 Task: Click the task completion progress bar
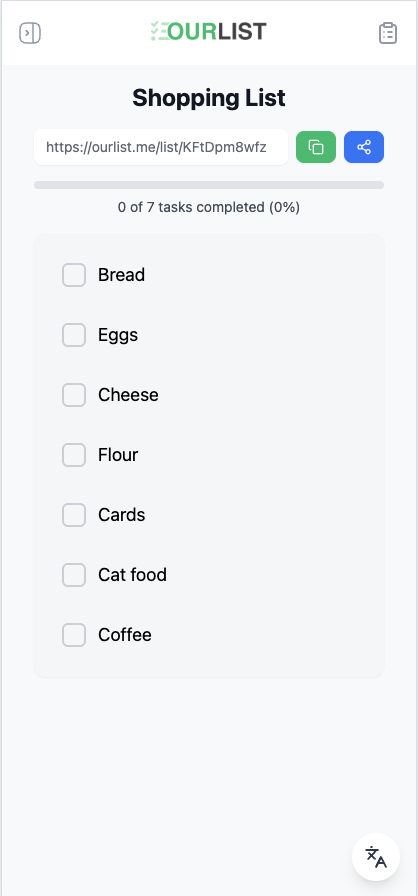tap(209, 185)
